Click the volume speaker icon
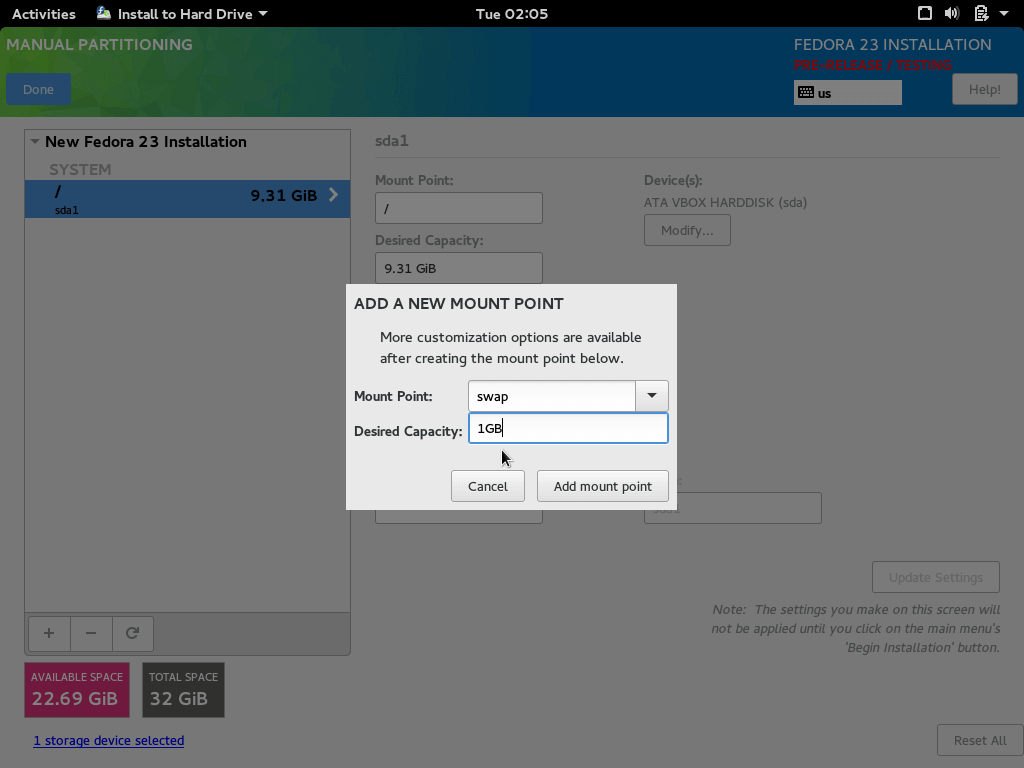The image size is (1024, 768). tap(952, 13)
